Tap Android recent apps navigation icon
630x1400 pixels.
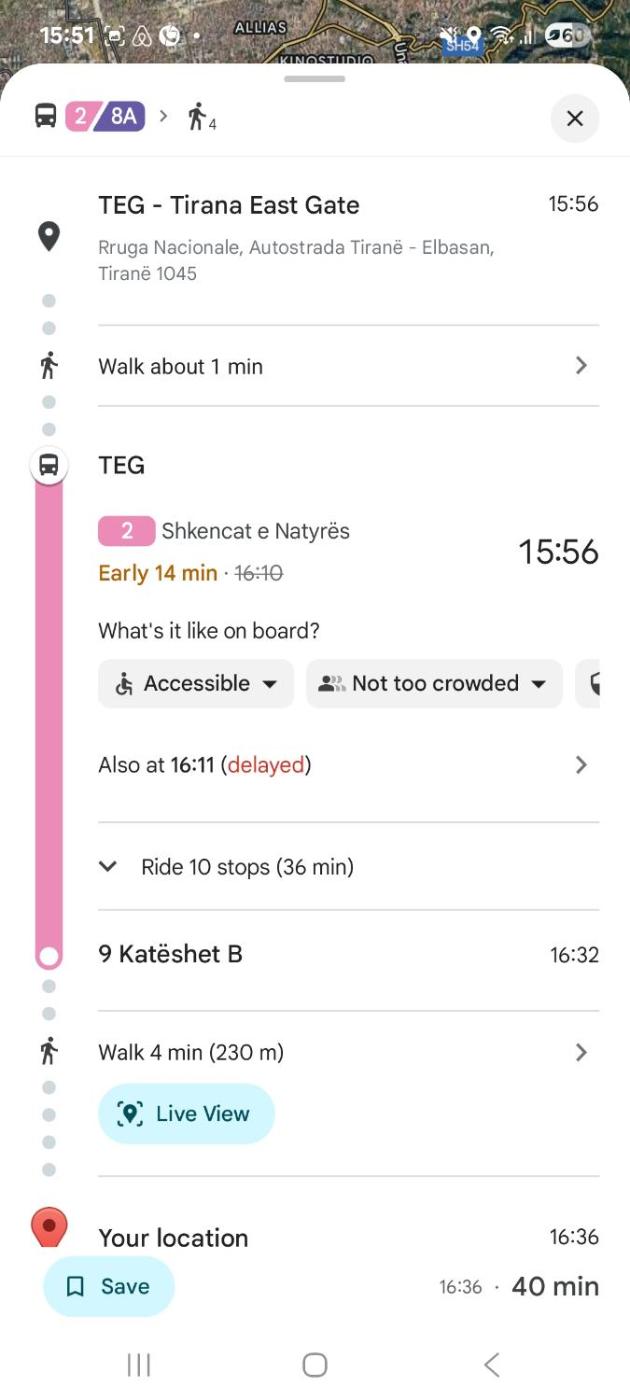[x=139, y=1365]
